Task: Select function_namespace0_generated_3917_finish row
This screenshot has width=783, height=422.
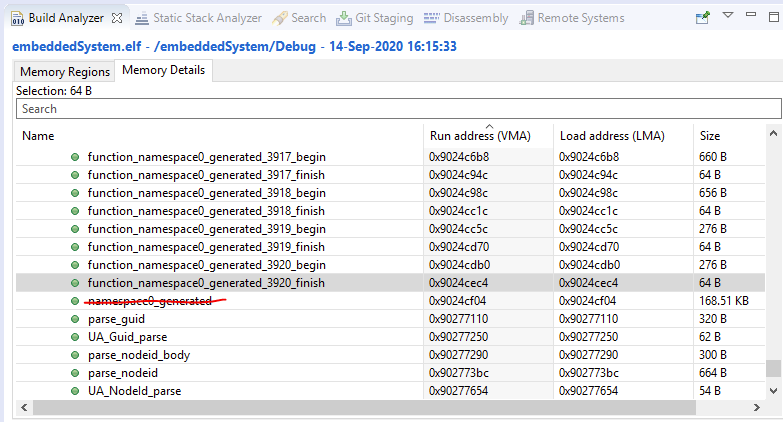Action: 391,175
